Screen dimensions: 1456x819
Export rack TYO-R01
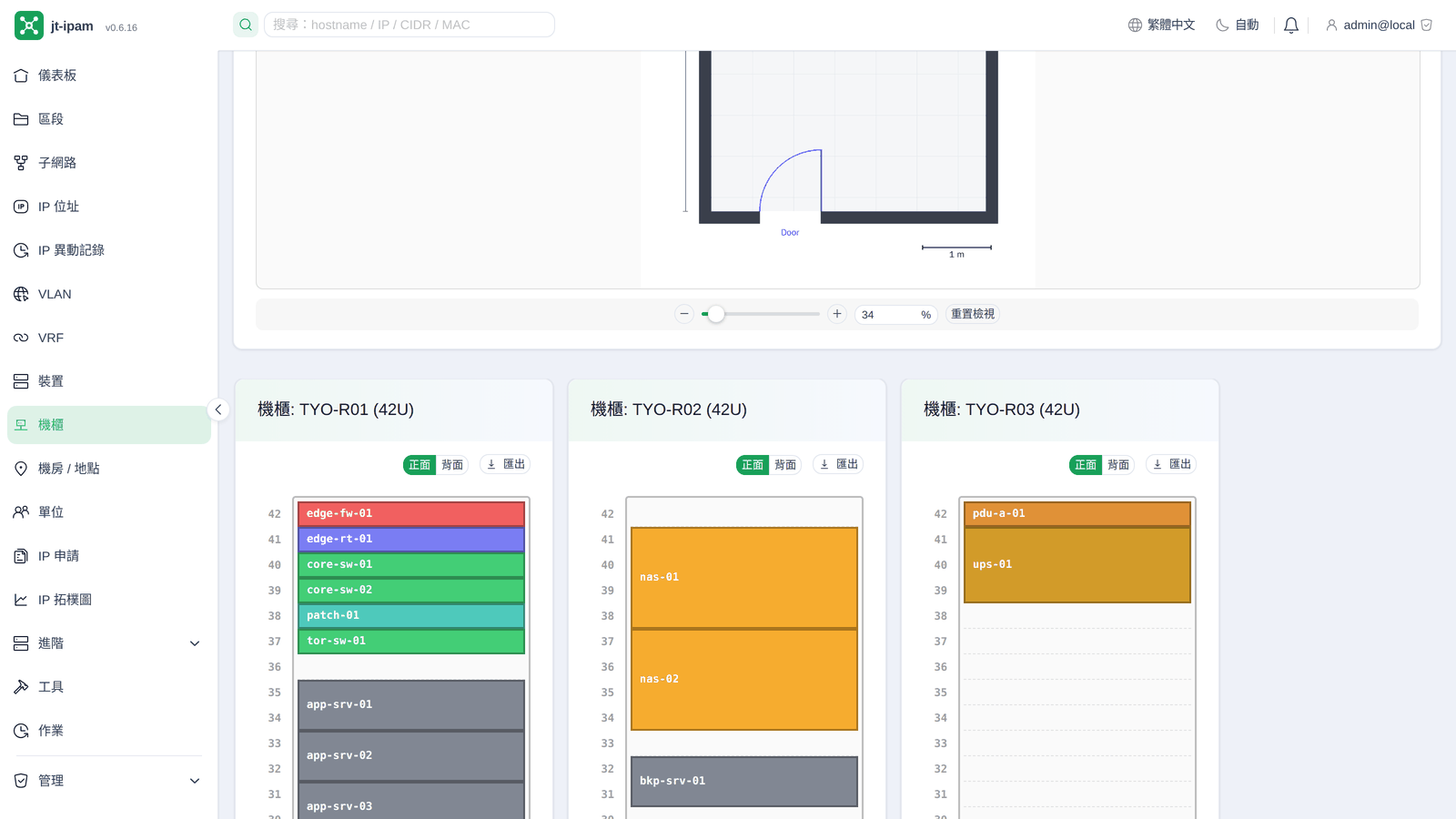506,464
